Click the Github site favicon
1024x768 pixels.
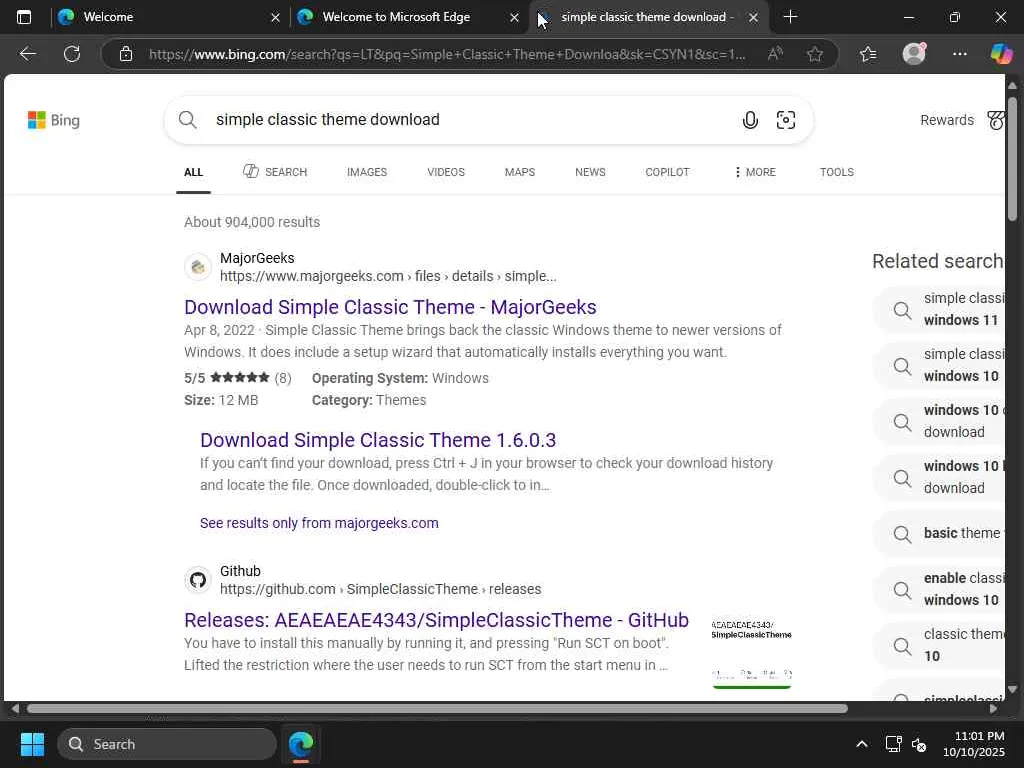click(198, 580)
